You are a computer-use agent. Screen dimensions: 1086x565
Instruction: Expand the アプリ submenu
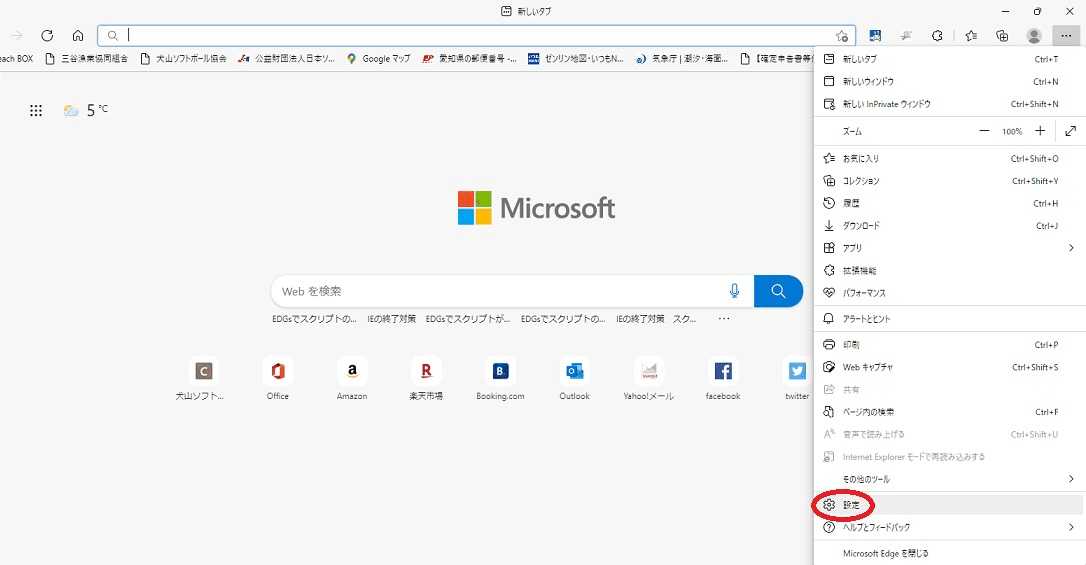pos(950,248)
